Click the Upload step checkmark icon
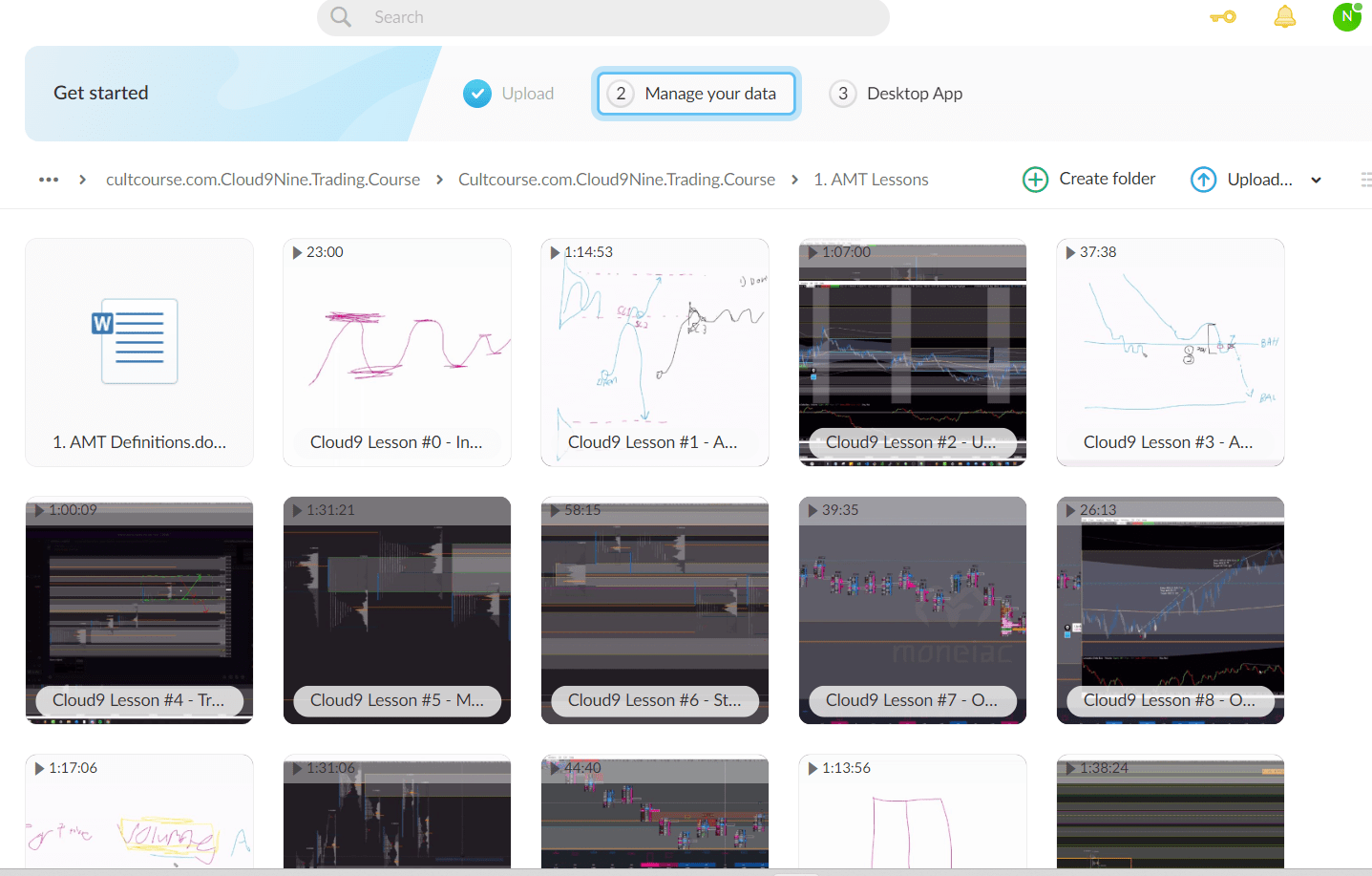 pyautogui.click(x=477, y=94)
